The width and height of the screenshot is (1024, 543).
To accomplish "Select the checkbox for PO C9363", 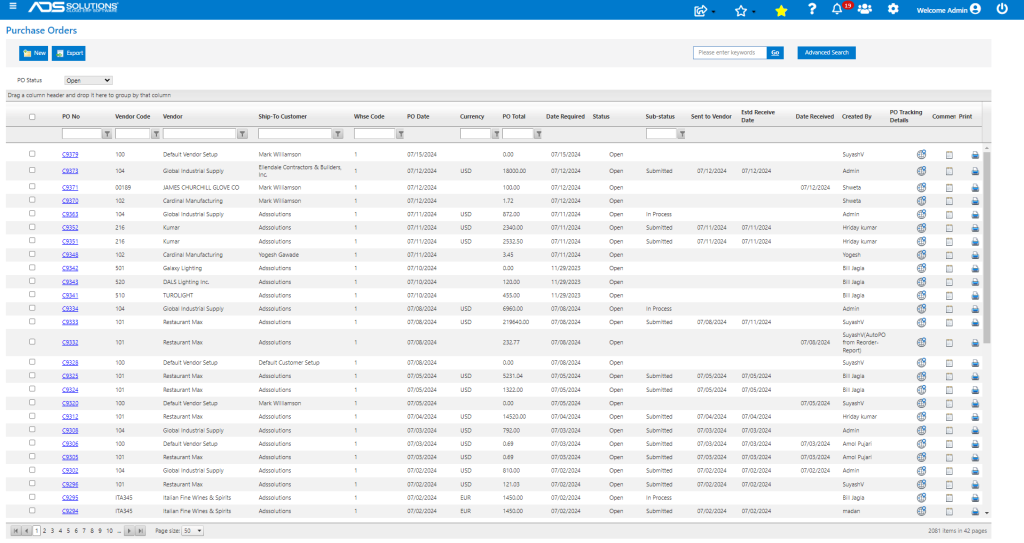I will (x=32, y=214).
